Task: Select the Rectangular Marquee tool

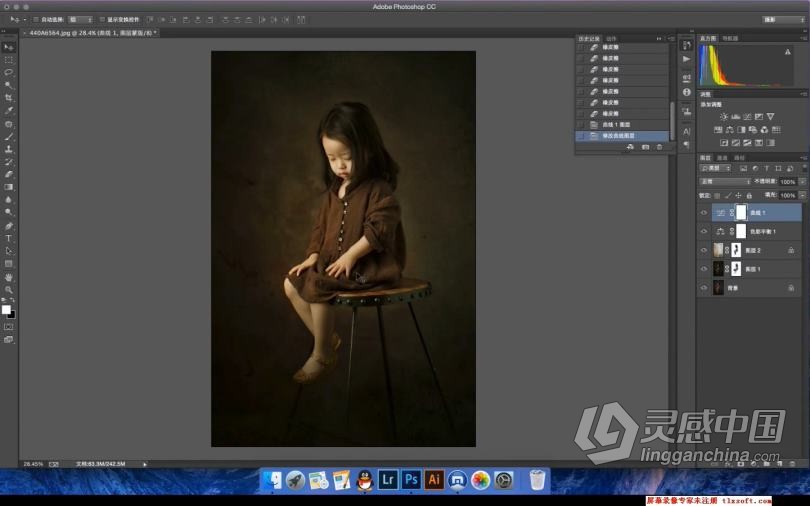Action: (x=8, y=60)
